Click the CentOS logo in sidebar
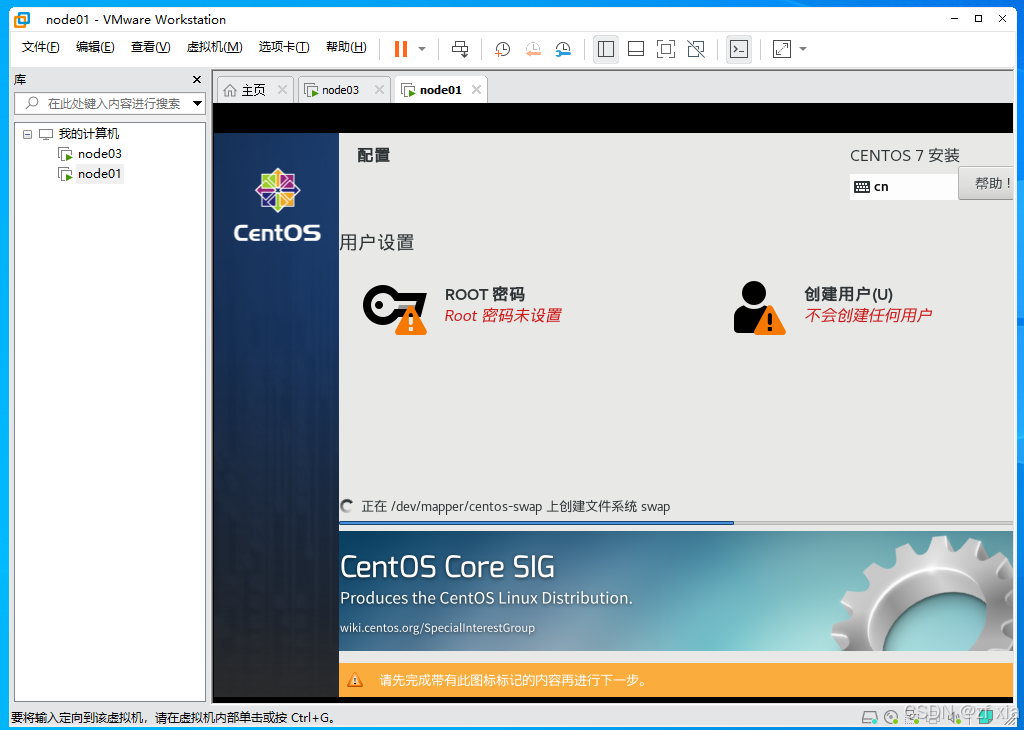The image size is (1024, 730). [x=278, y=206]
